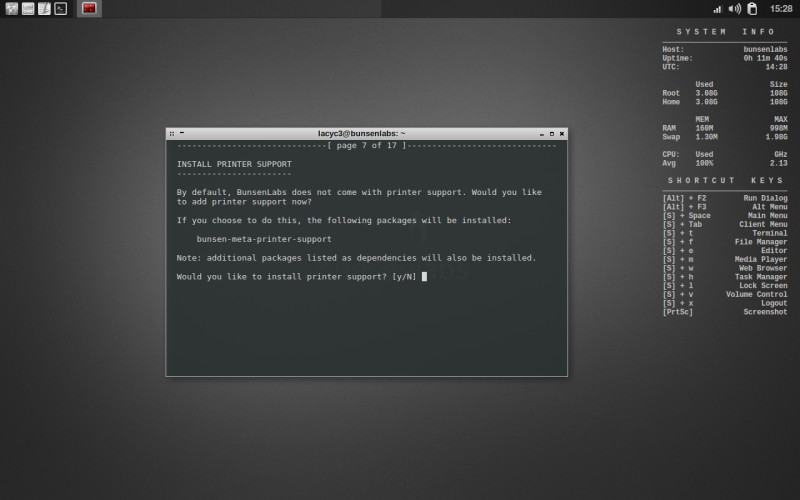The height and width of the screenshot is (500, 800).
Task: Launch the web browser from the panel
Action: pyautogui.click(x=12, y=9)
